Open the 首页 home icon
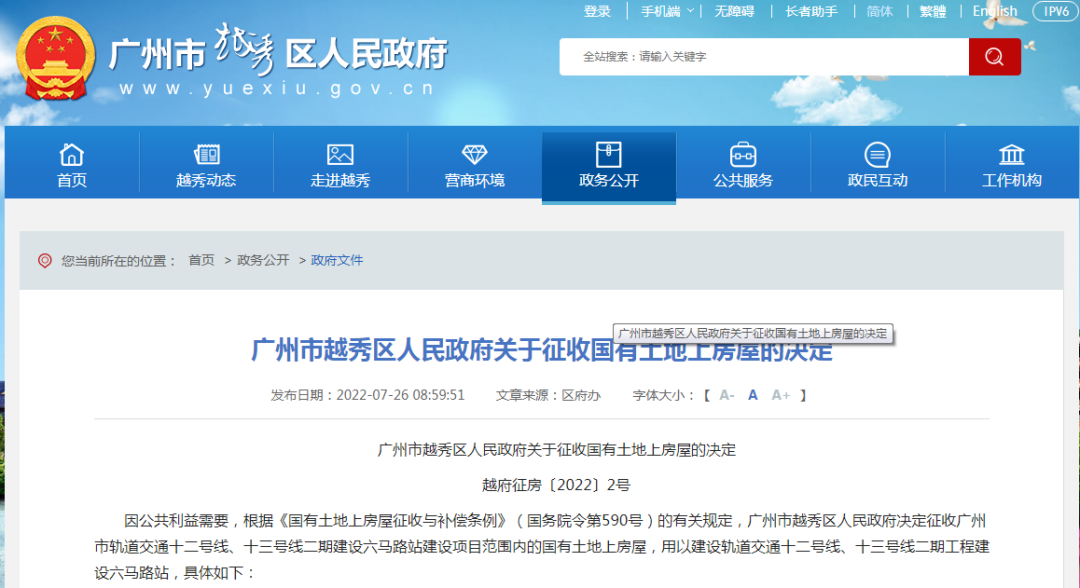 [x=71, y=155]
